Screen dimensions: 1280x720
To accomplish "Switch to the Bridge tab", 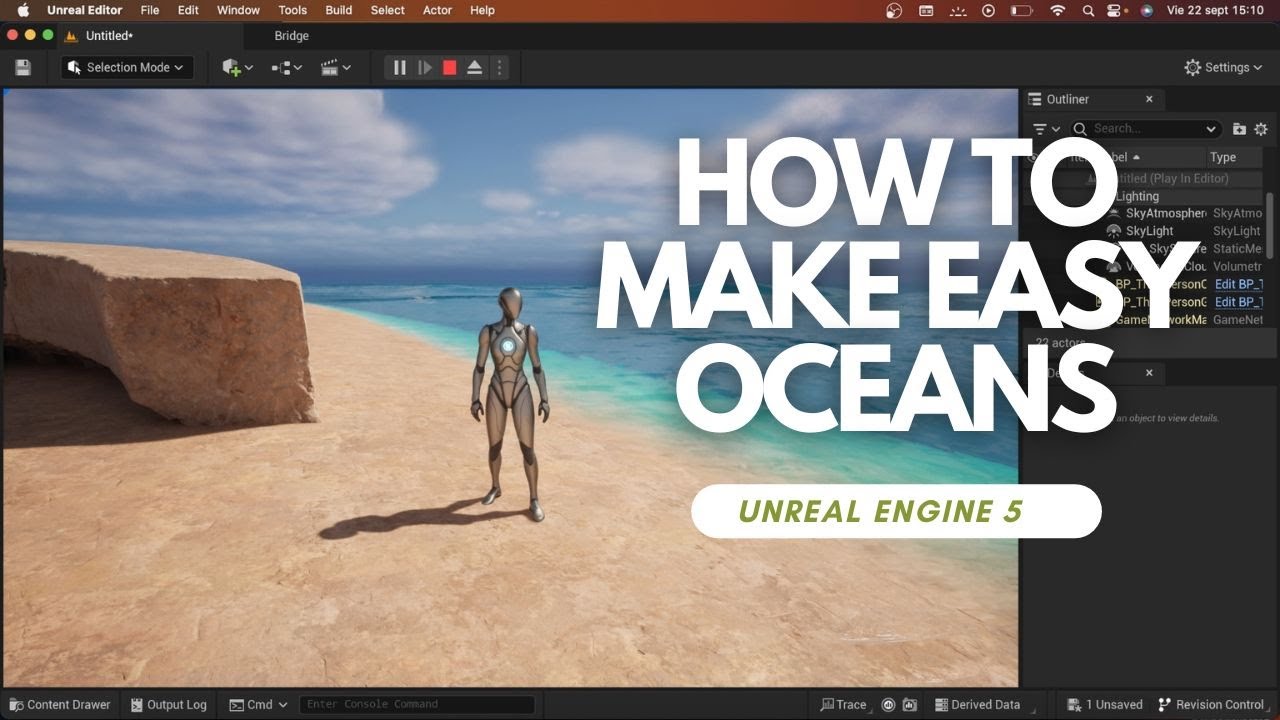I will 292,35.
